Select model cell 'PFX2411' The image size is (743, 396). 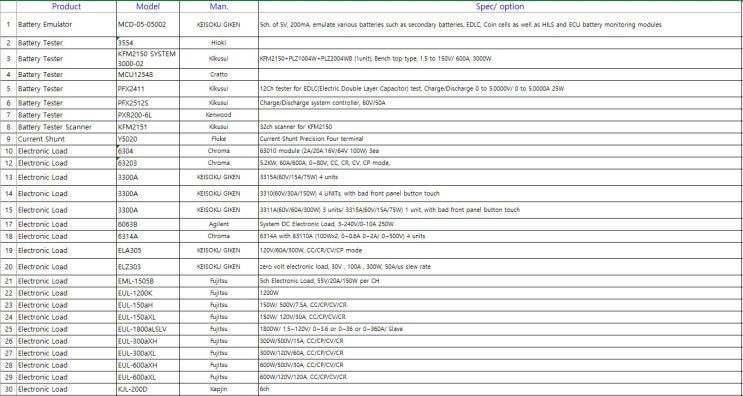[x=148, y=89]
